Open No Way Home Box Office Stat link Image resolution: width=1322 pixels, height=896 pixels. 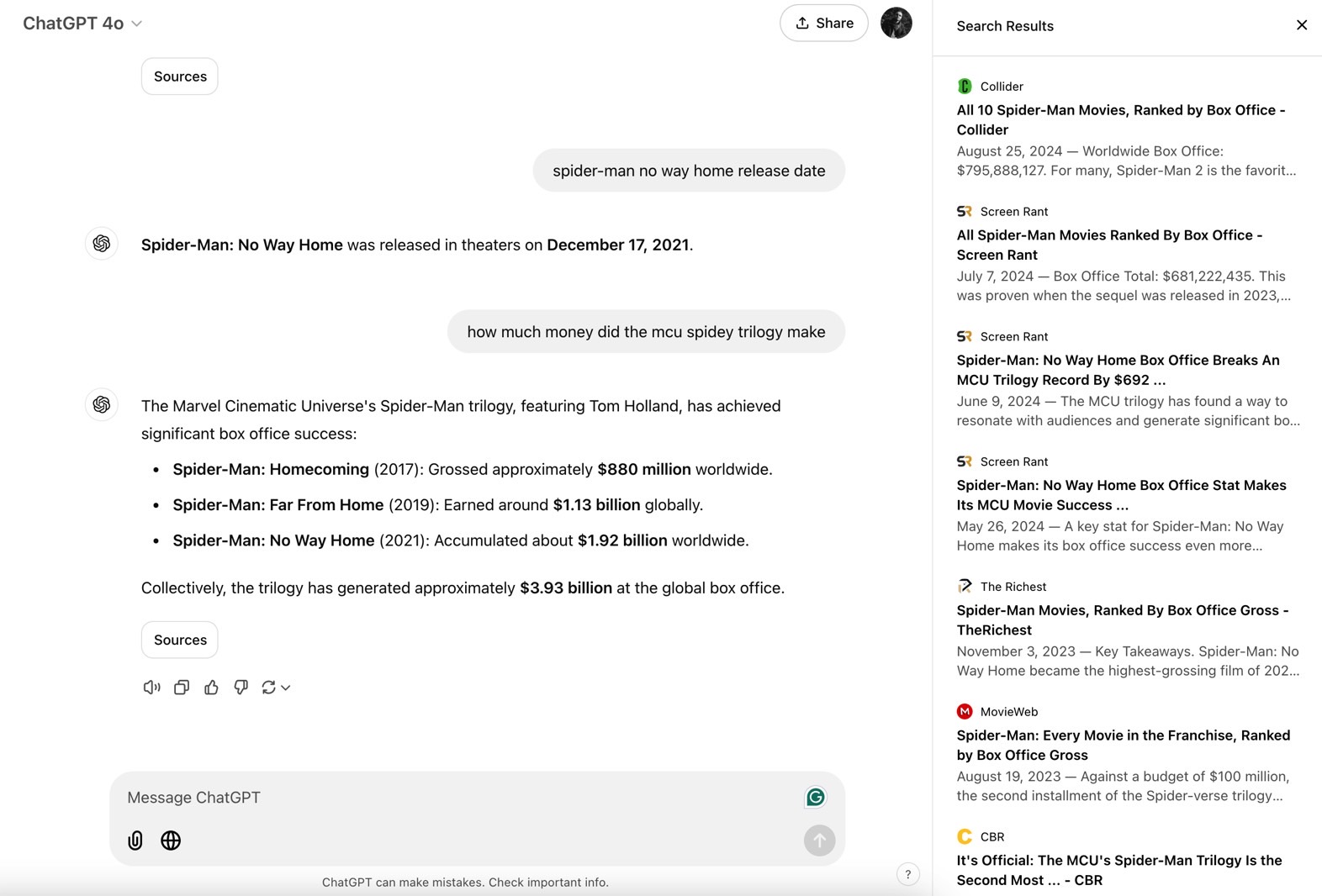[1121, 496]
